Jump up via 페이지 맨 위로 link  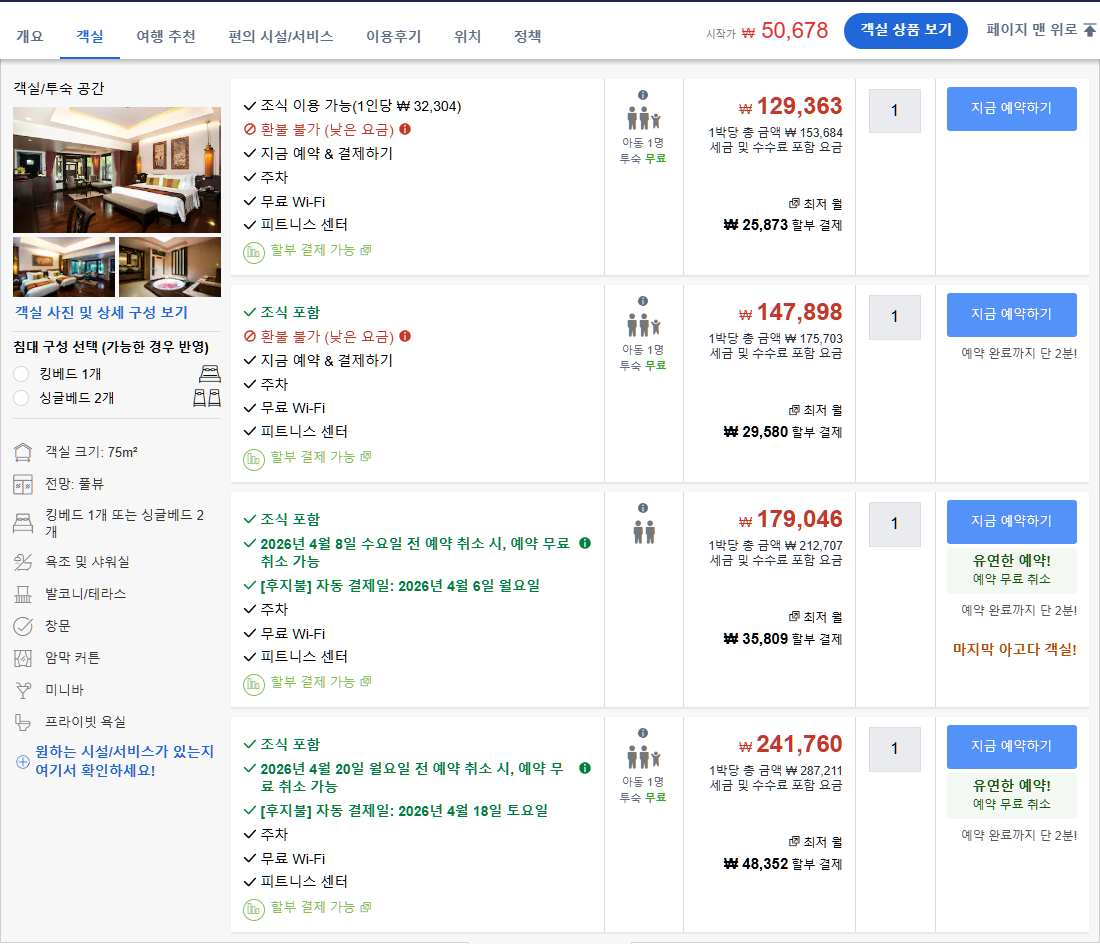coord(1040,29)
